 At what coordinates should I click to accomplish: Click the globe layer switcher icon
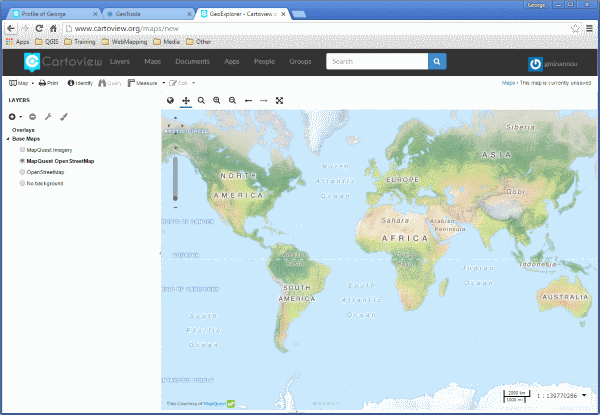(170, 100)
